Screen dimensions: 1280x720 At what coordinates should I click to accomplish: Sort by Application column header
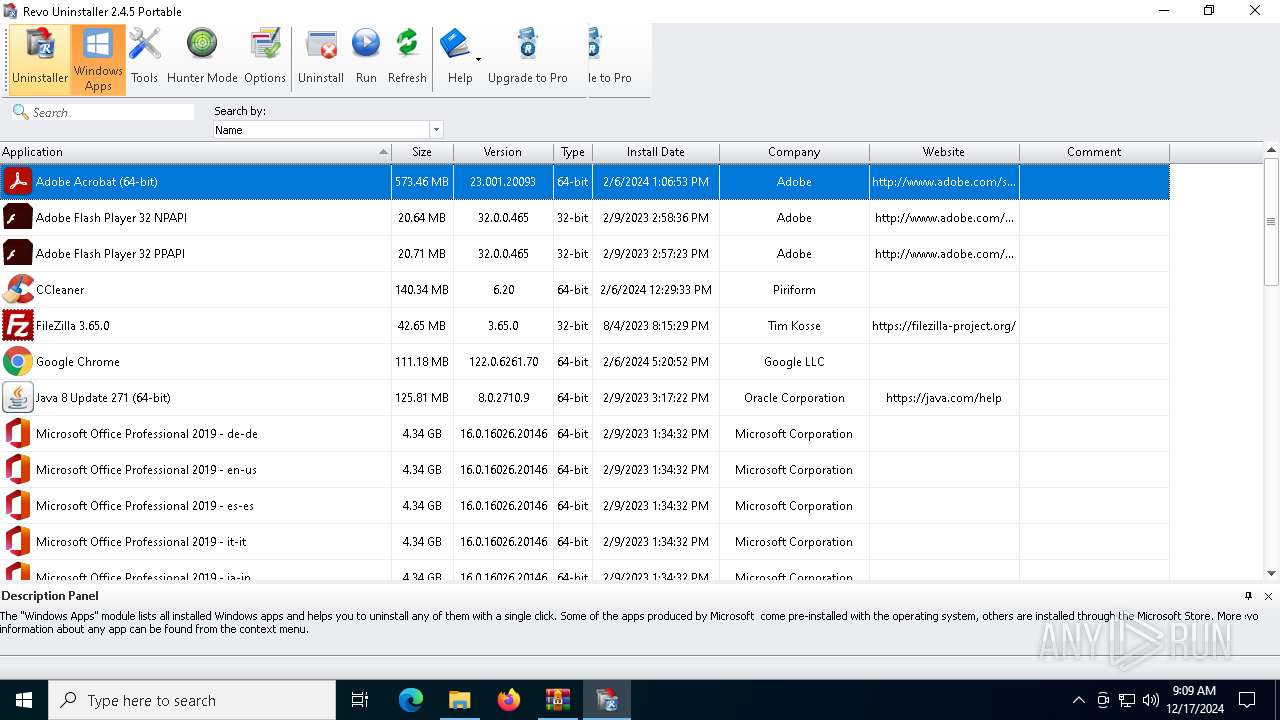tap(195, 152)
